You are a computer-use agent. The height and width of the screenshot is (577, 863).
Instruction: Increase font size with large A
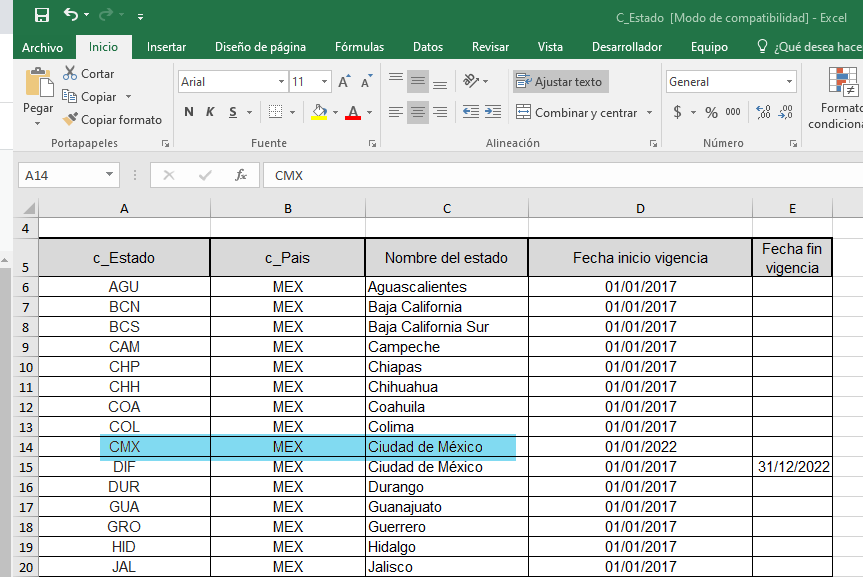pos(344,81)
